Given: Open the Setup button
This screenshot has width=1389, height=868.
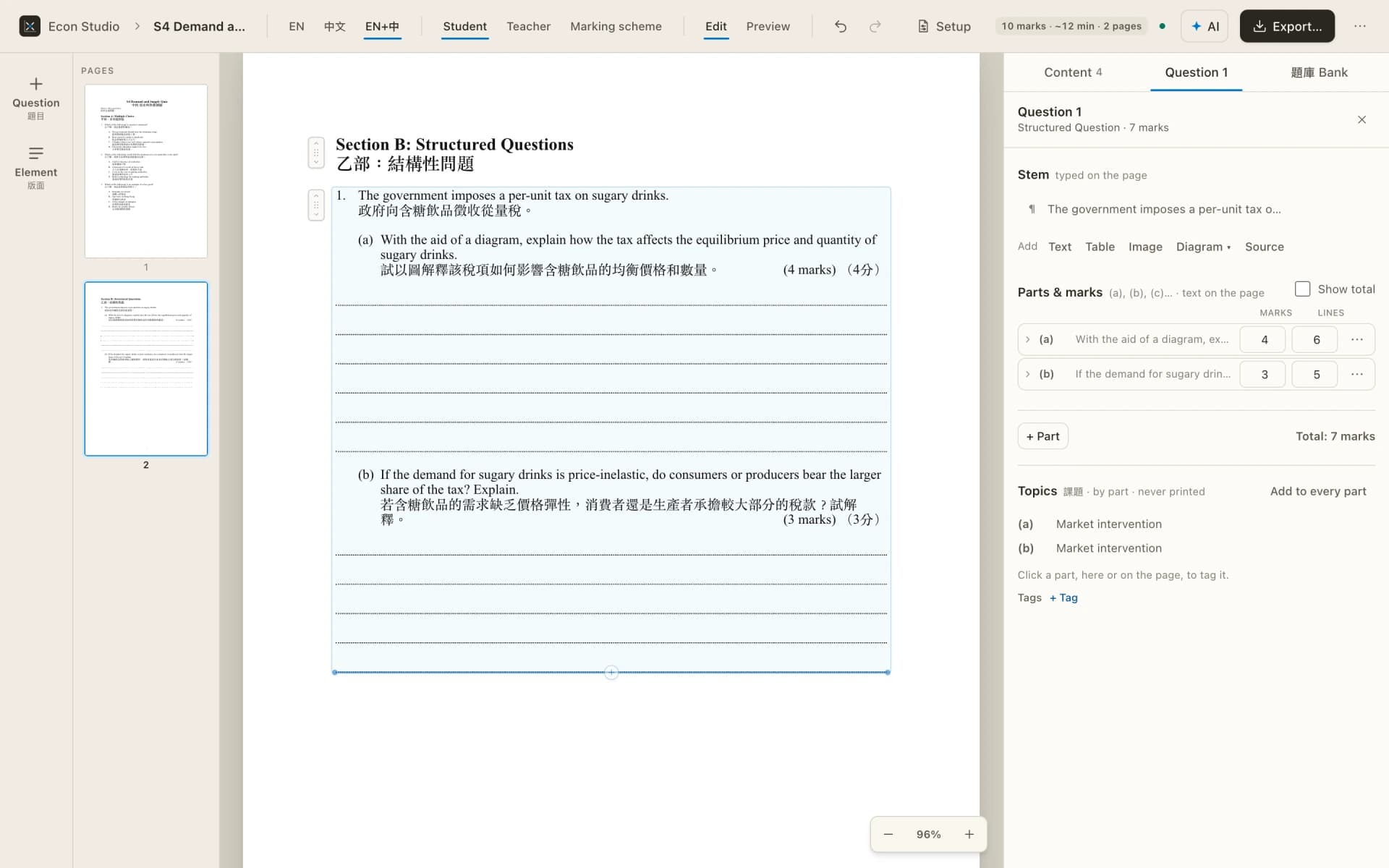Looking at the screenshot, I should coord(944,26).
